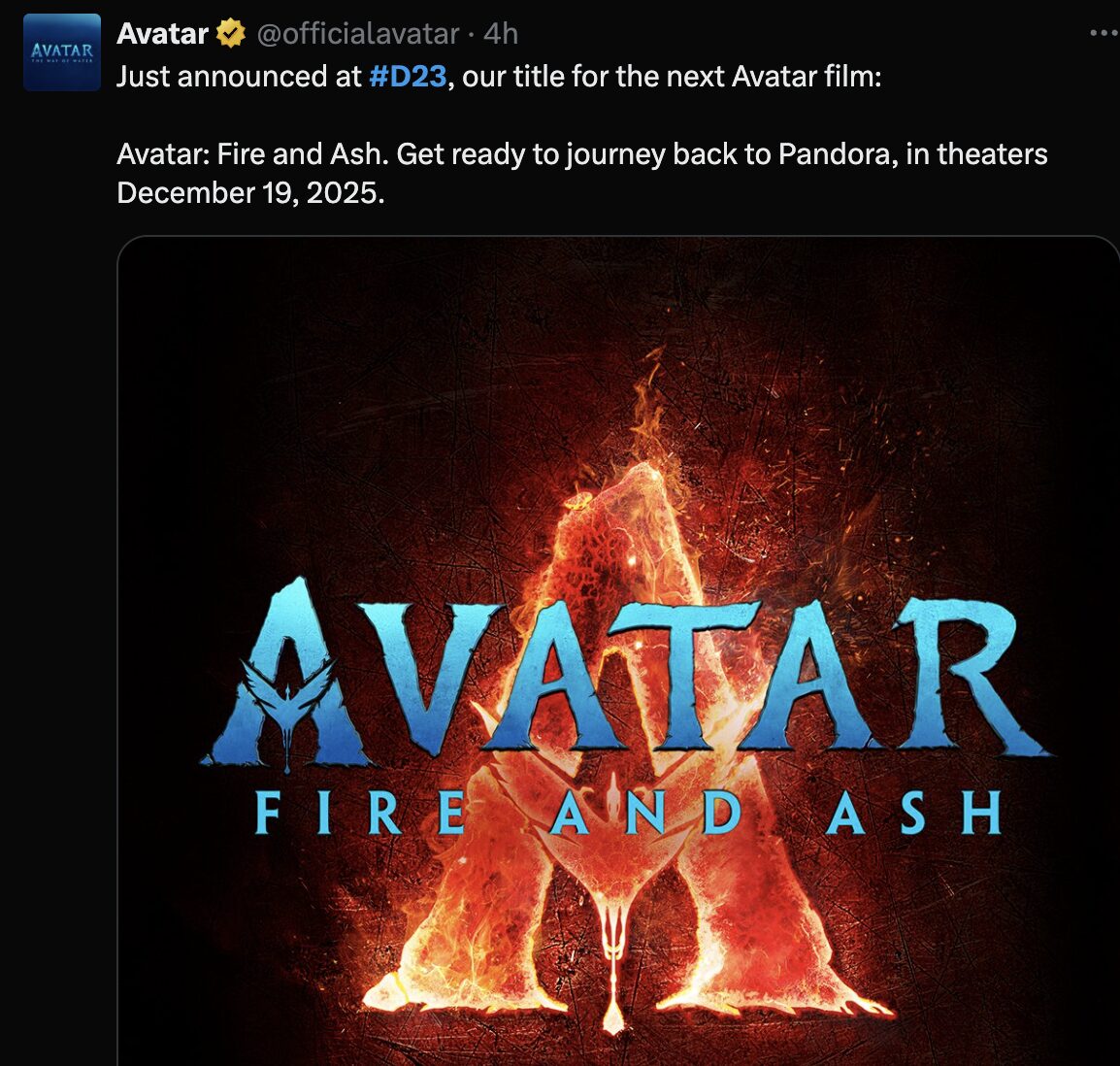Click the Avatar display name

point(162,34)
